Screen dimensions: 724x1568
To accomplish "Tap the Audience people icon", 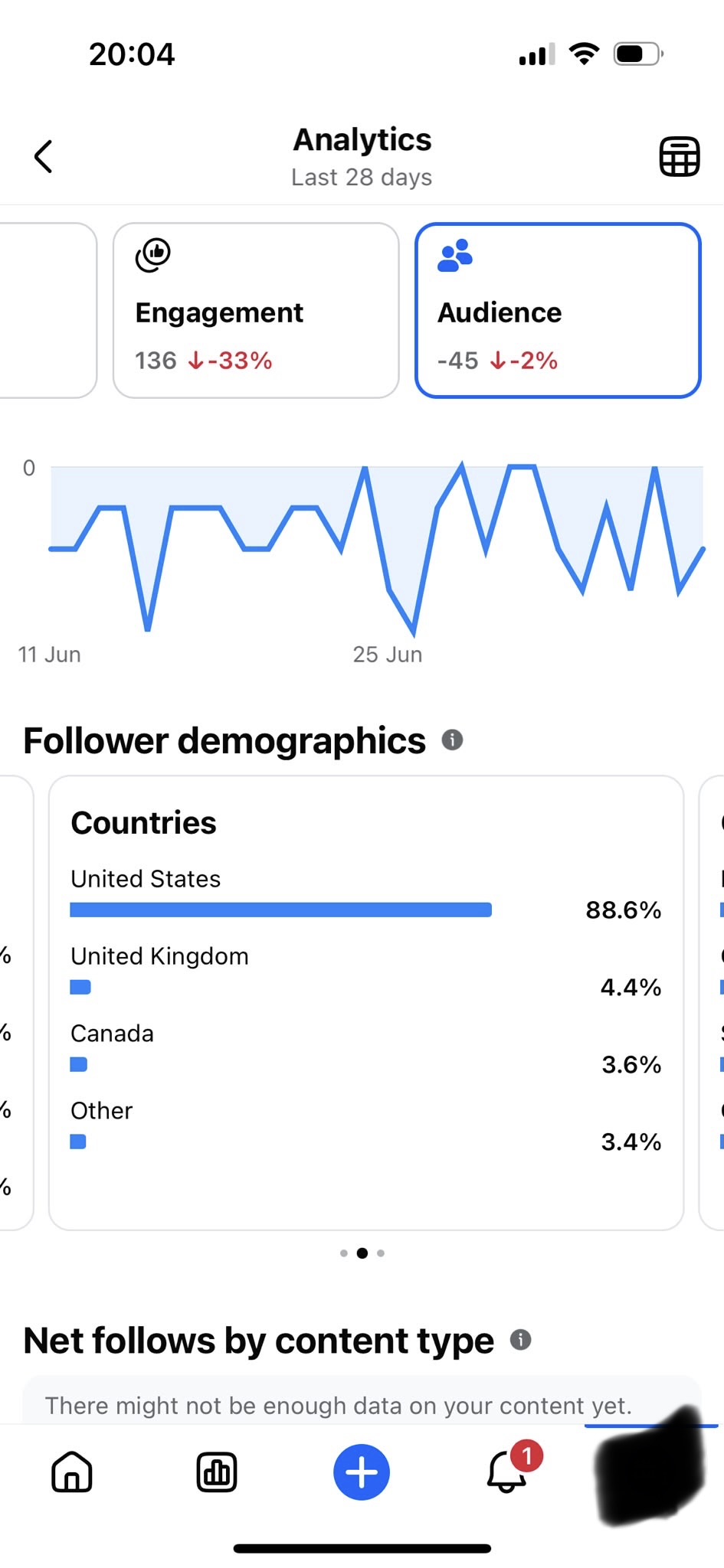I will pos(455,256).
